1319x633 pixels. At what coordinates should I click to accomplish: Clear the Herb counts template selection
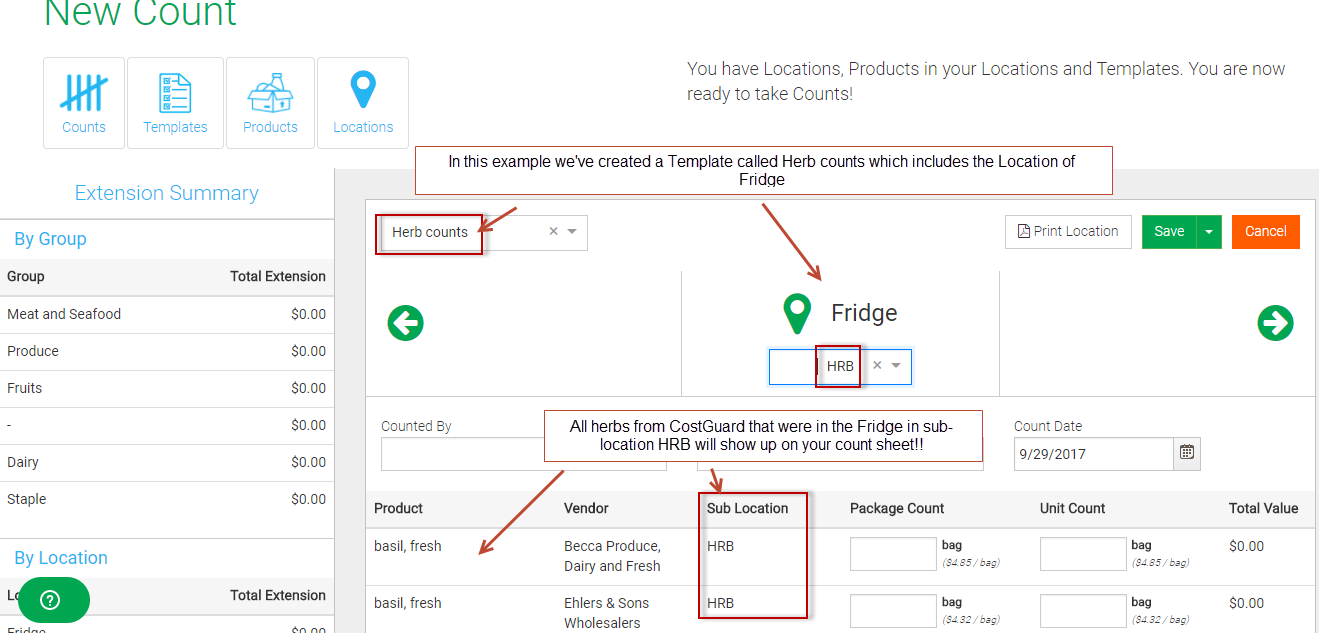(x=553, y=232)
